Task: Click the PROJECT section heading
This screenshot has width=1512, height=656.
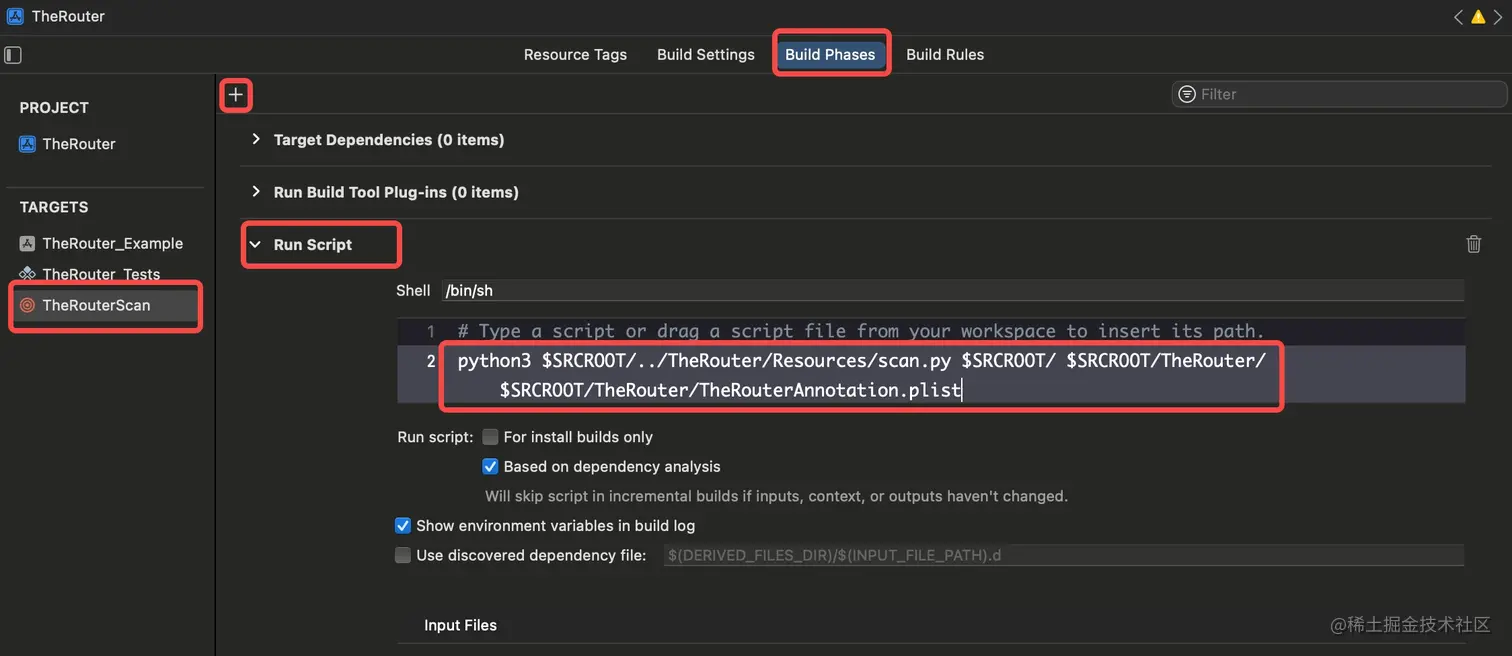Action: (54, 108)
